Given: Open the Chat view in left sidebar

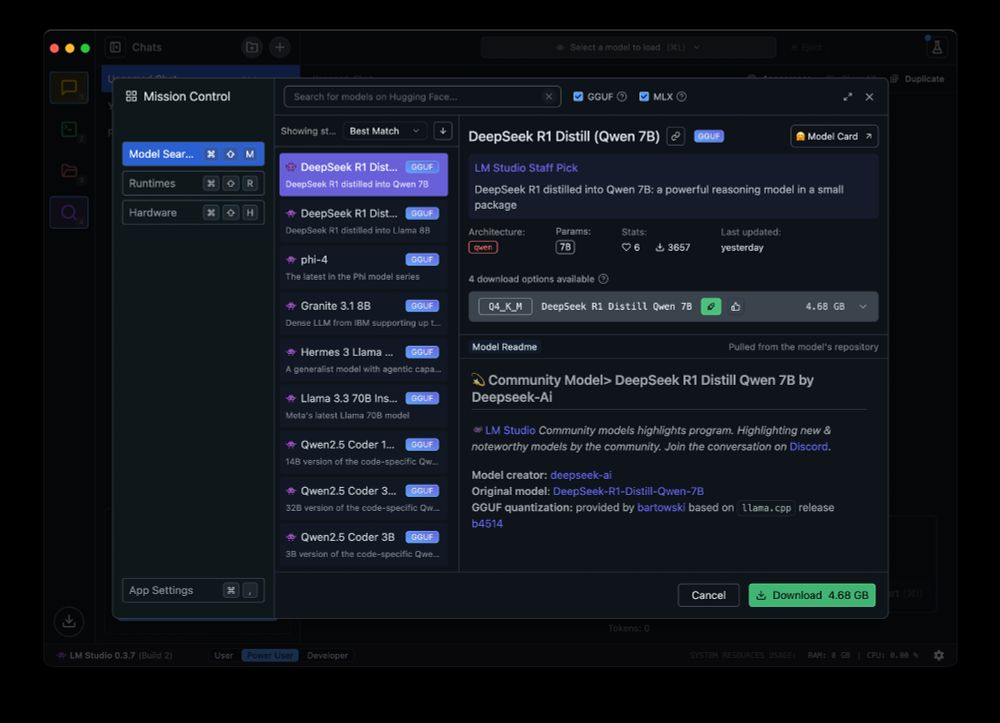Looking at the screenshot, I should click(x=69, y=87).
